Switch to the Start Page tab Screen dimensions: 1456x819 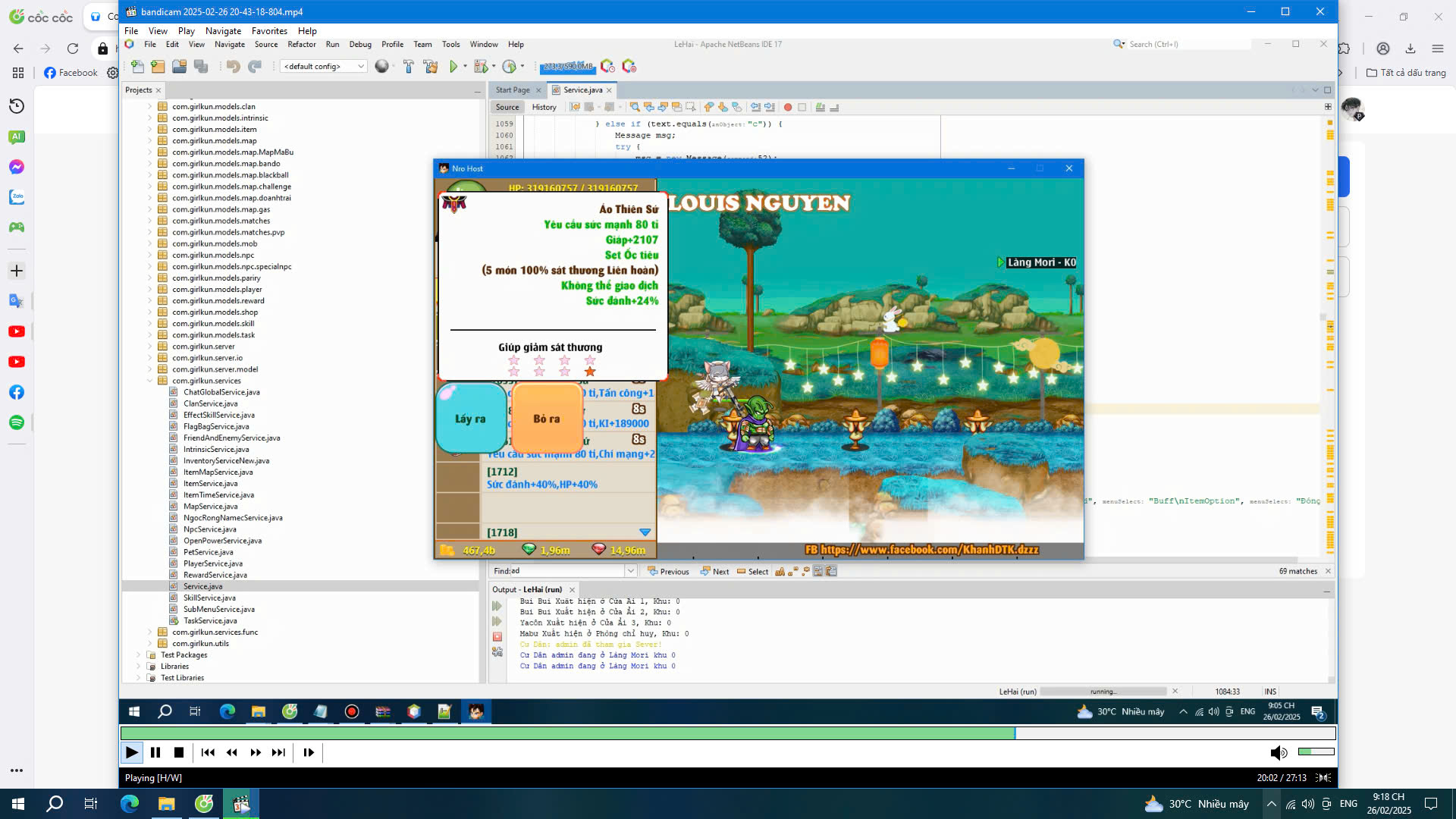(513, 90)
